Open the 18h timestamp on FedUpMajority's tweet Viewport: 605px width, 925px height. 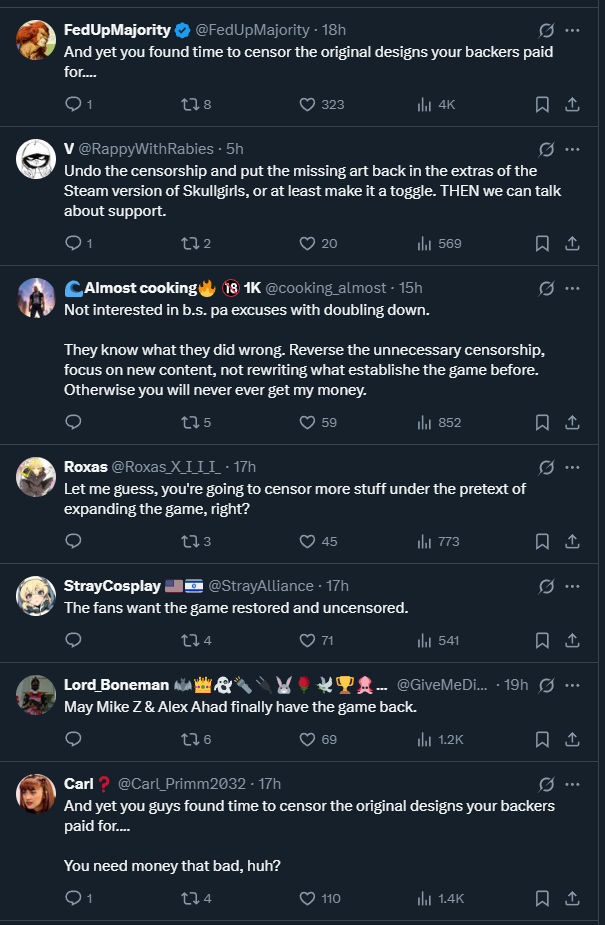[333, 30]
